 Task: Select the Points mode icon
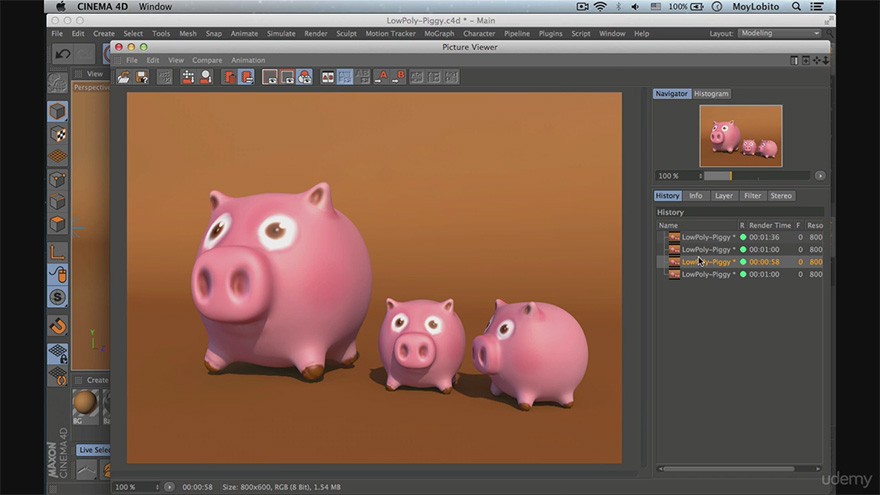pos(58,180)
